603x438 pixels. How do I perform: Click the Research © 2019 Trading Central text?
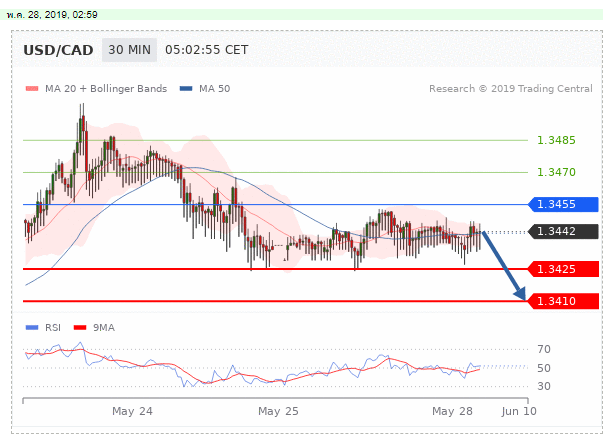(511, 89)
